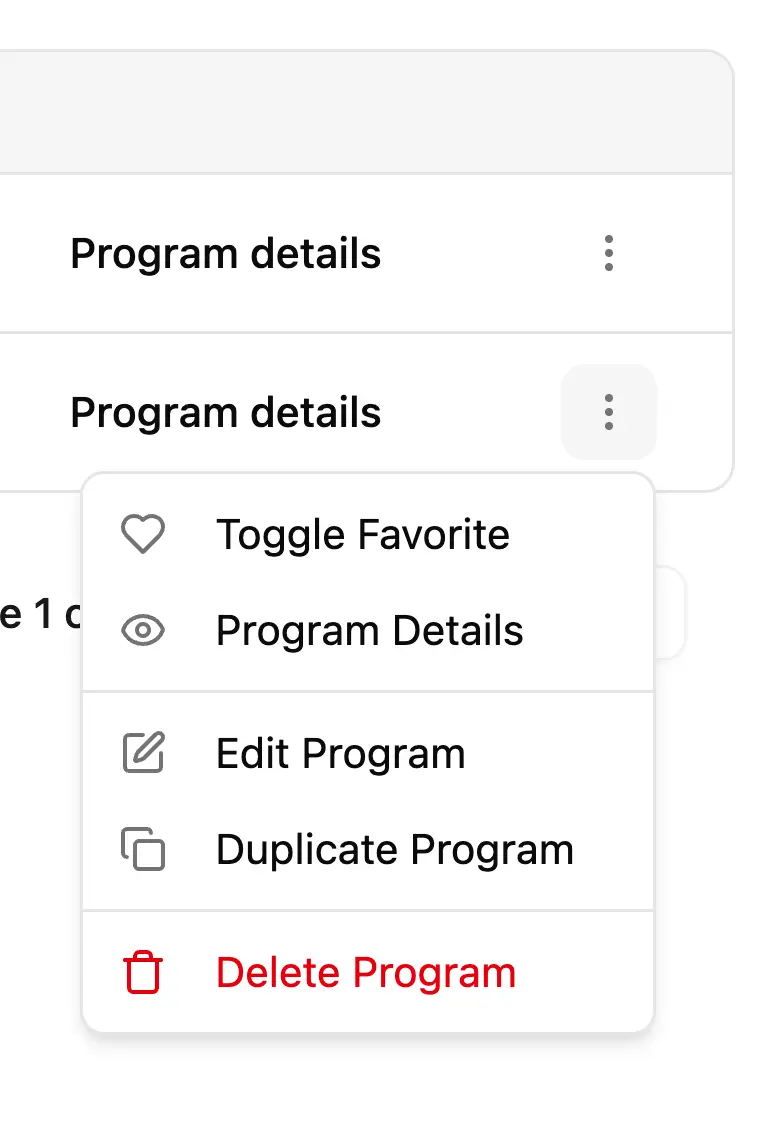Click the partially hidden button right of the menu
This screenshot has width=773, height=1139.
click(670, 612)
